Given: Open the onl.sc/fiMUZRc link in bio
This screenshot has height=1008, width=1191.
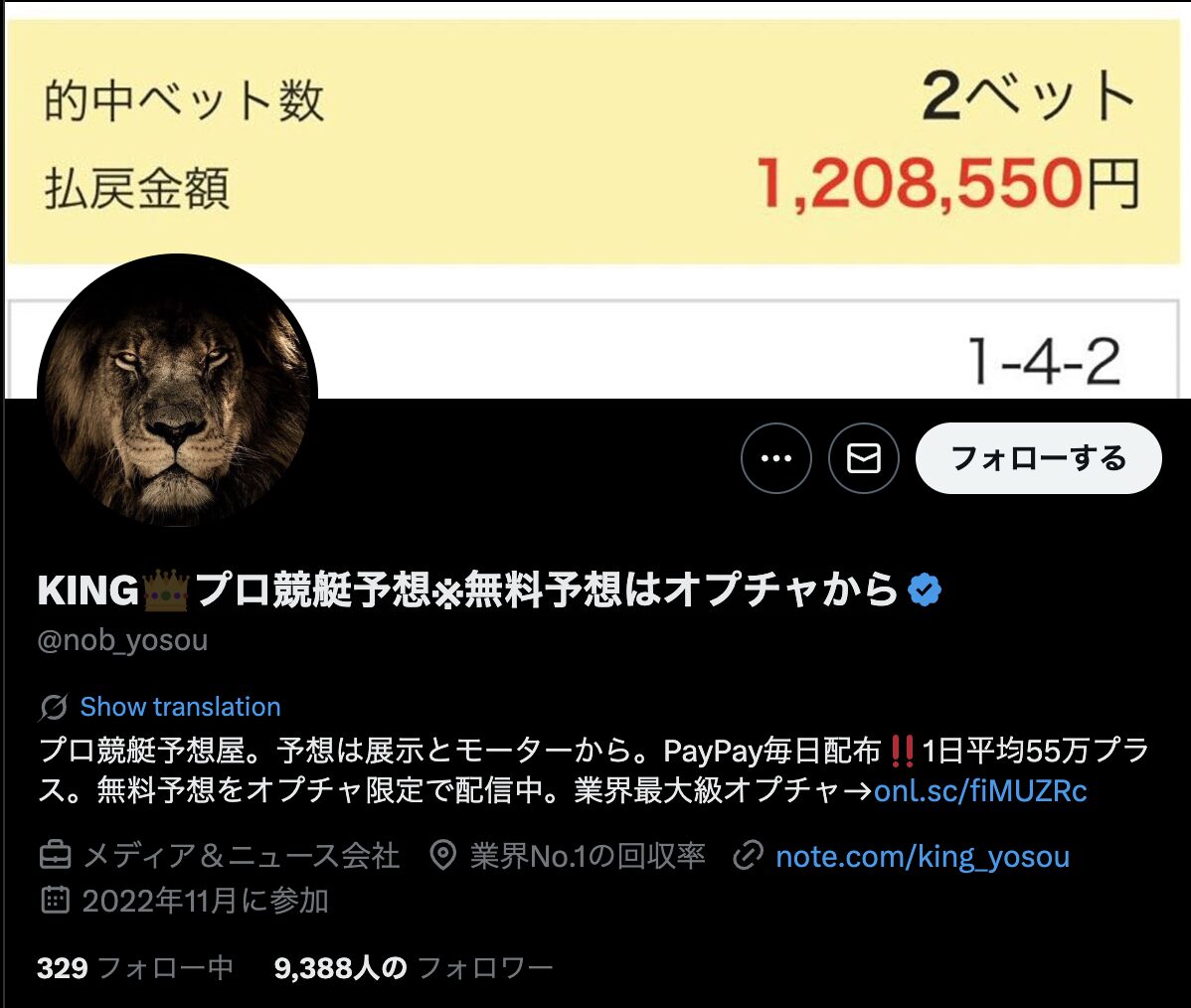Looking at the screenshot, I should [x=980, y=790].
